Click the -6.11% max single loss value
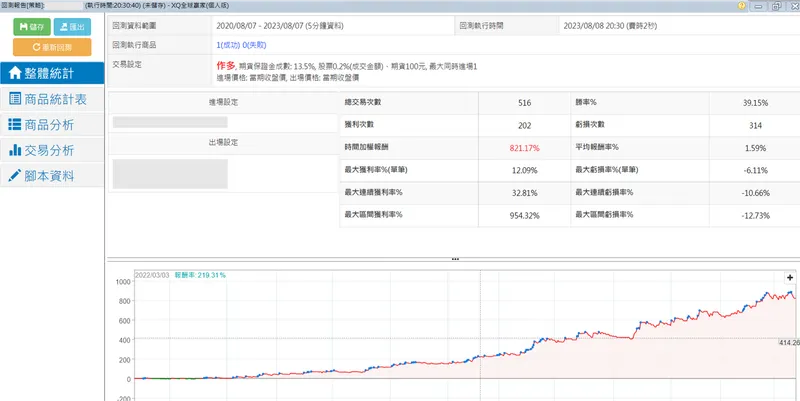 (756, 170)
